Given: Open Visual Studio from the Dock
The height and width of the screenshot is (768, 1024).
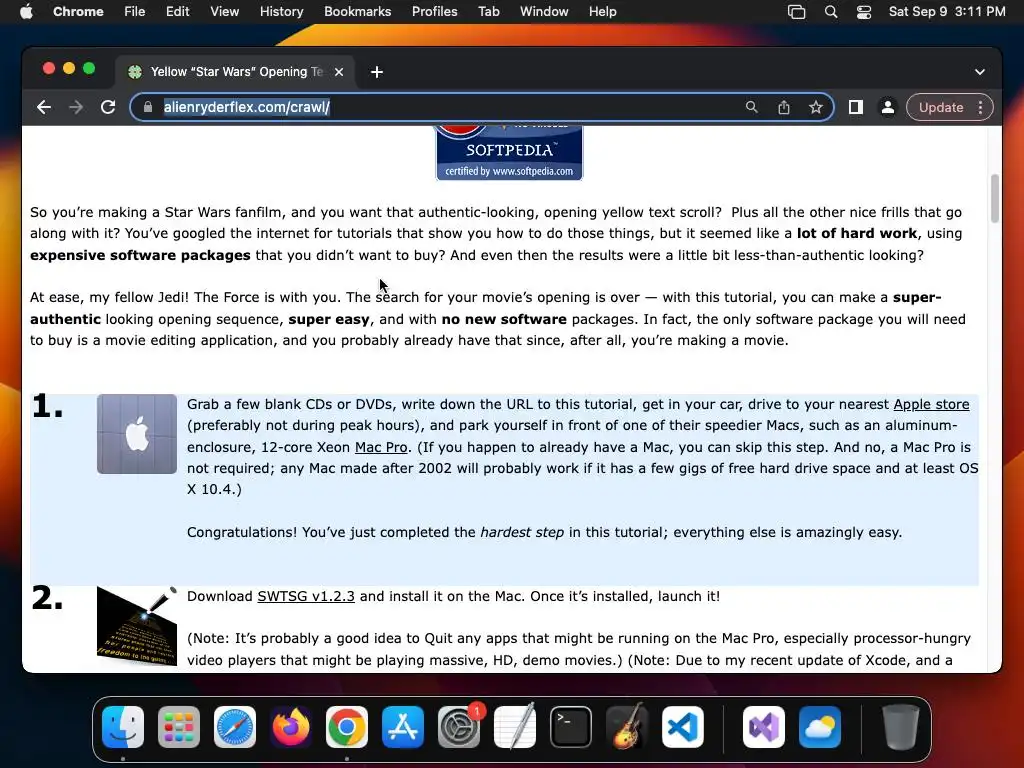Looking at the screenshot, I should [x=764, y=727].
